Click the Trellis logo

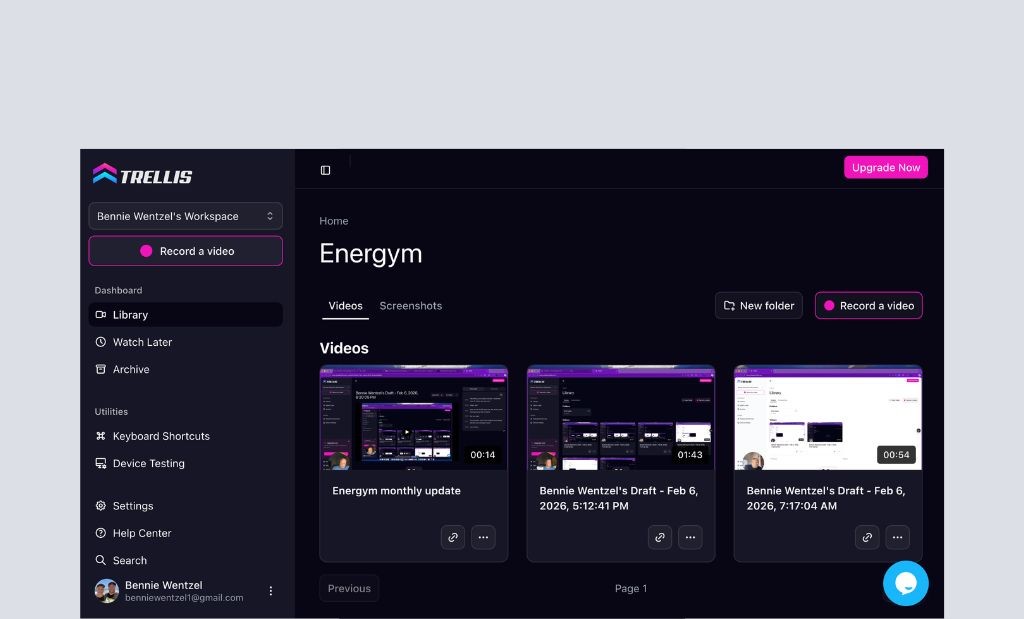pyautogui.click(x=142, y=174)
